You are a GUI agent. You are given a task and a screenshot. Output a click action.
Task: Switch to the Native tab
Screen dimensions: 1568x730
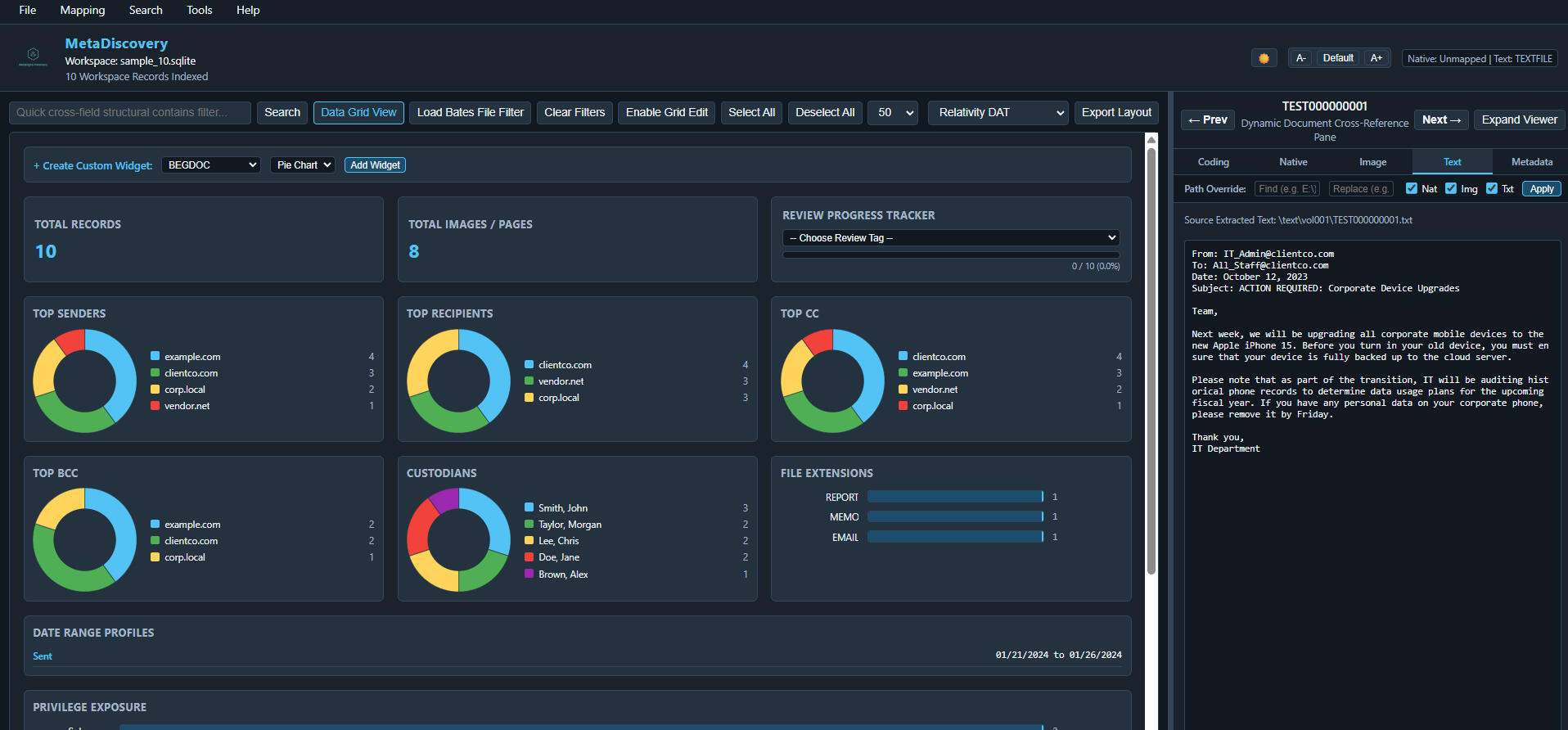point(1293,162)
